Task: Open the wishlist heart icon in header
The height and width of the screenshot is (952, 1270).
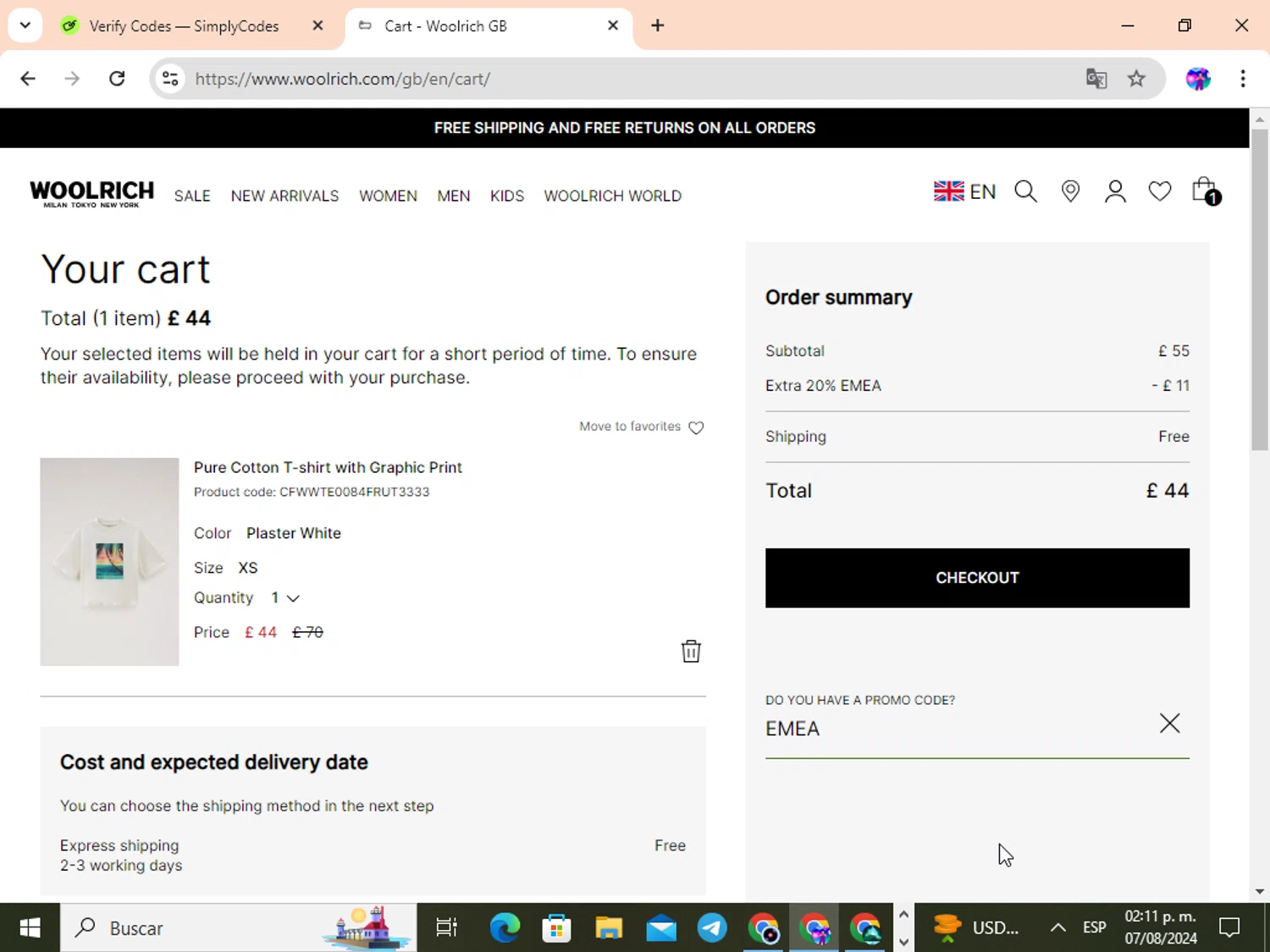Action: (x=1160, y=192)
